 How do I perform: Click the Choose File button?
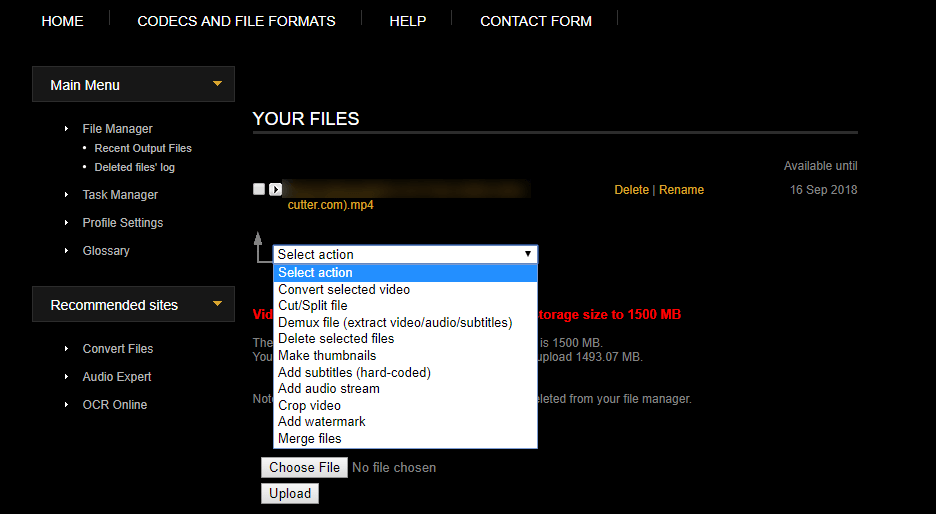[305, 467]
